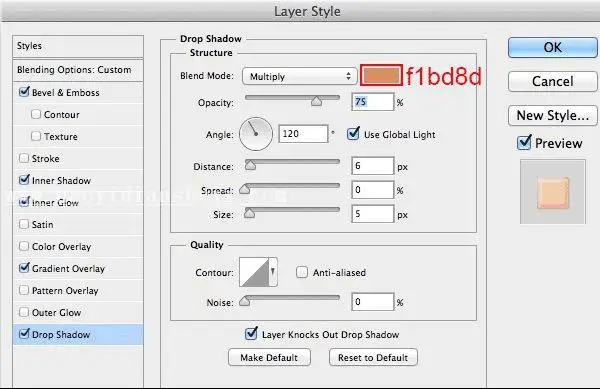Click the Reset to Default button

click(373, 357)
